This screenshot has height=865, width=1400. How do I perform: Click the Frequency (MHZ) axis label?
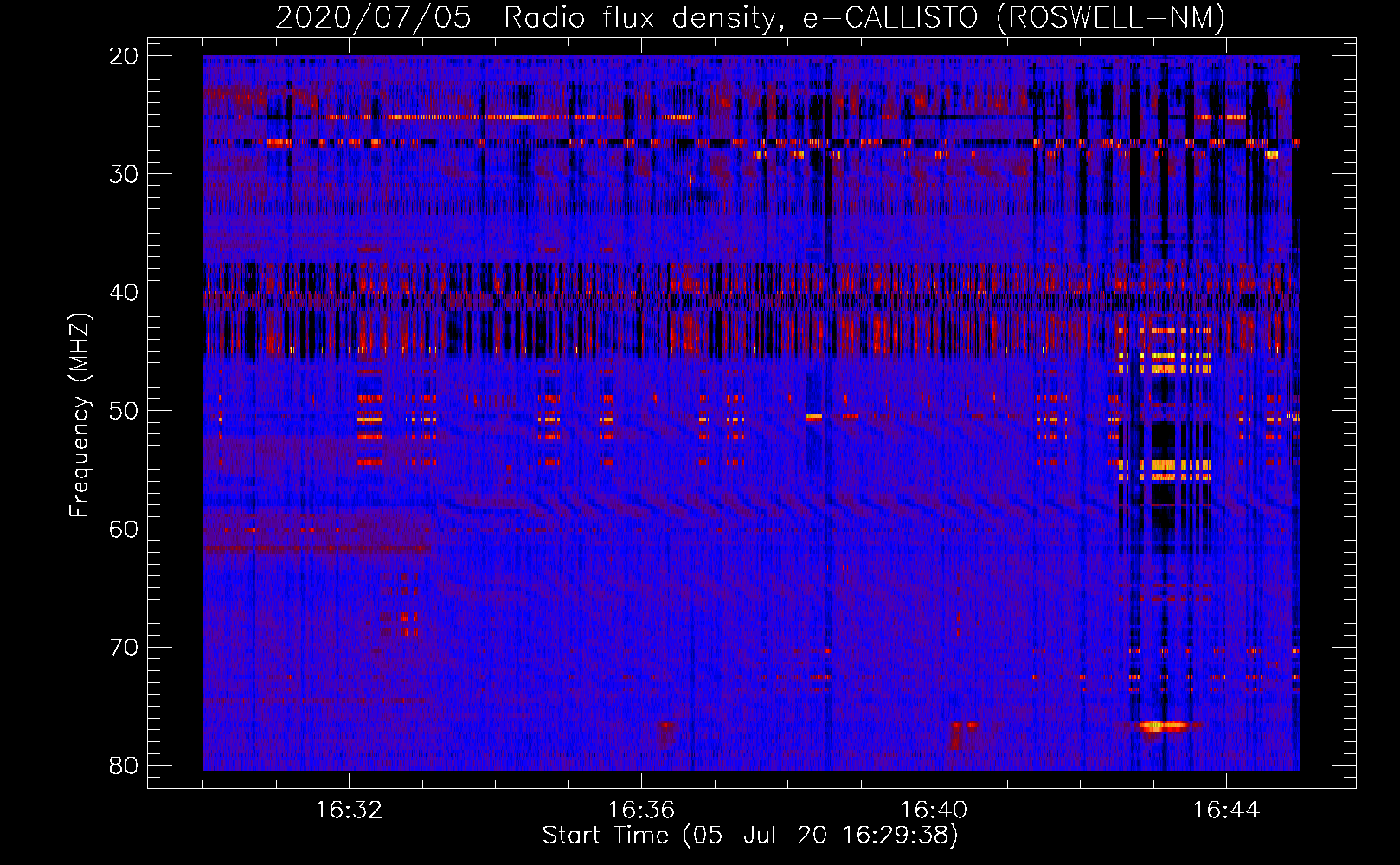80,415
